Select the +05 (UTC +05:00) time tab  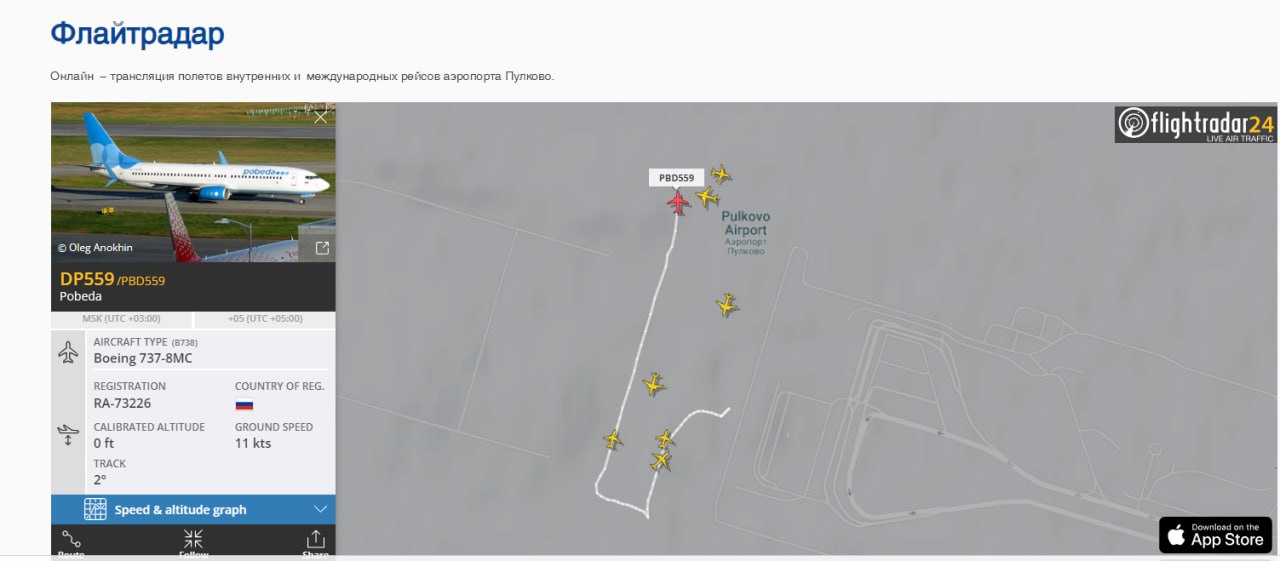[265, 319]
